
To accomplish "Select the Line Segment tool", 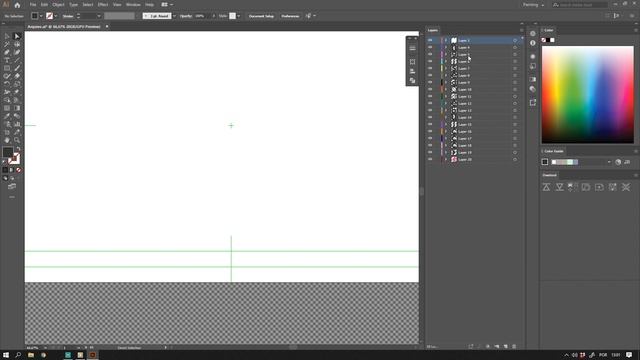I will (x=17, y=60).
